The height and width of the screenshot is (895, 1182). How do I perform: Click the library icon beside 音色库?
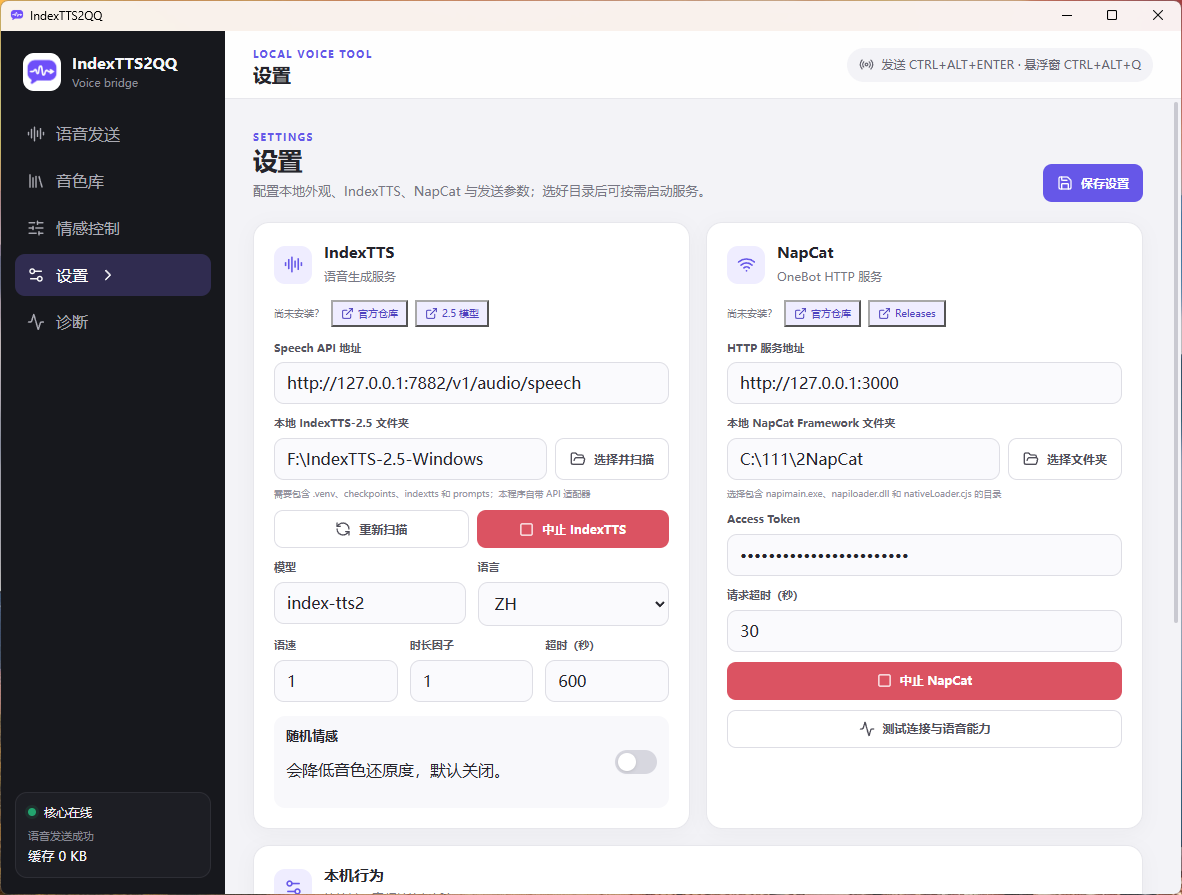35,181
